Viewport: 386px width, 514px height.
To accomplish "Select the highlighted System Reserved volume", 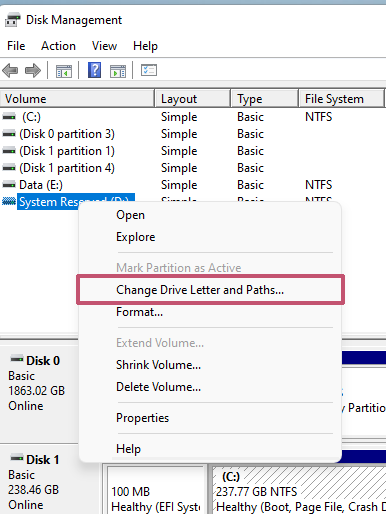I will [76, 201].
